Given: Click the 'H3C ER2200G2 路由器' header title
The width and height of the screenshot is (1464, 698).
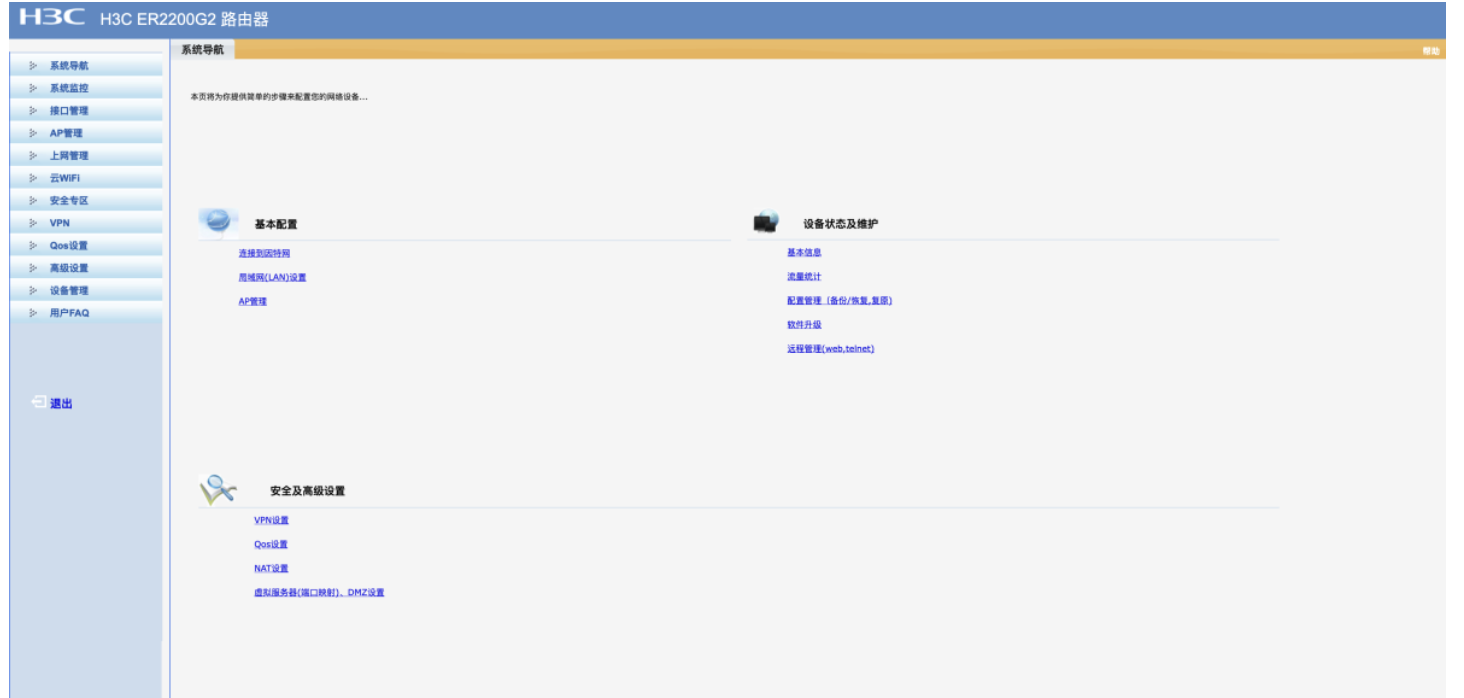Looking at the screenshot, I should (184, 19).
